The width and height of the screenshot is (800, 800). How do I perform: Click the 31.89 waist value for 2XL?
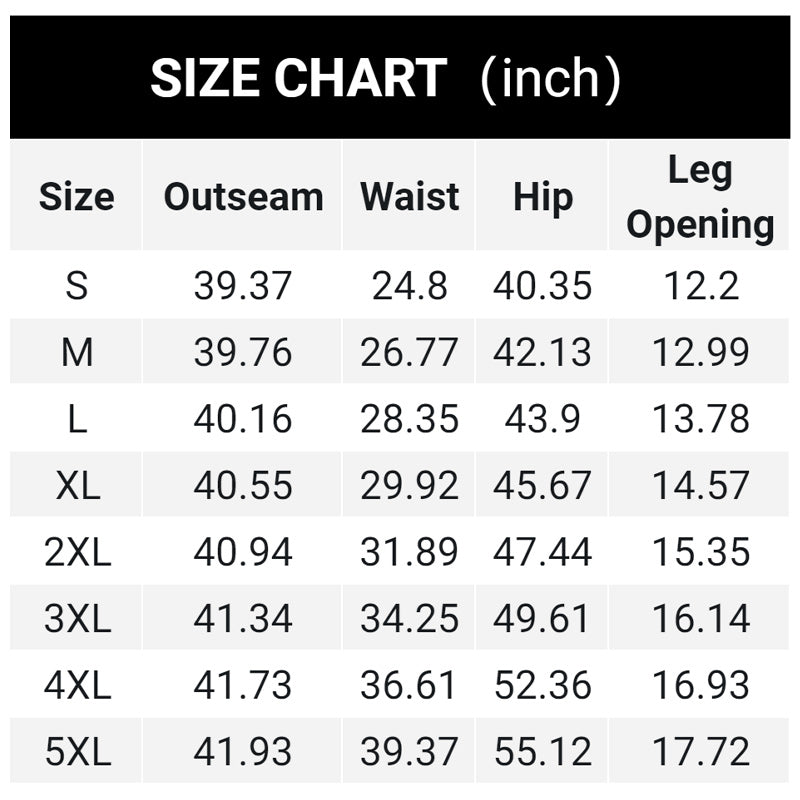(x=409, y=551)
